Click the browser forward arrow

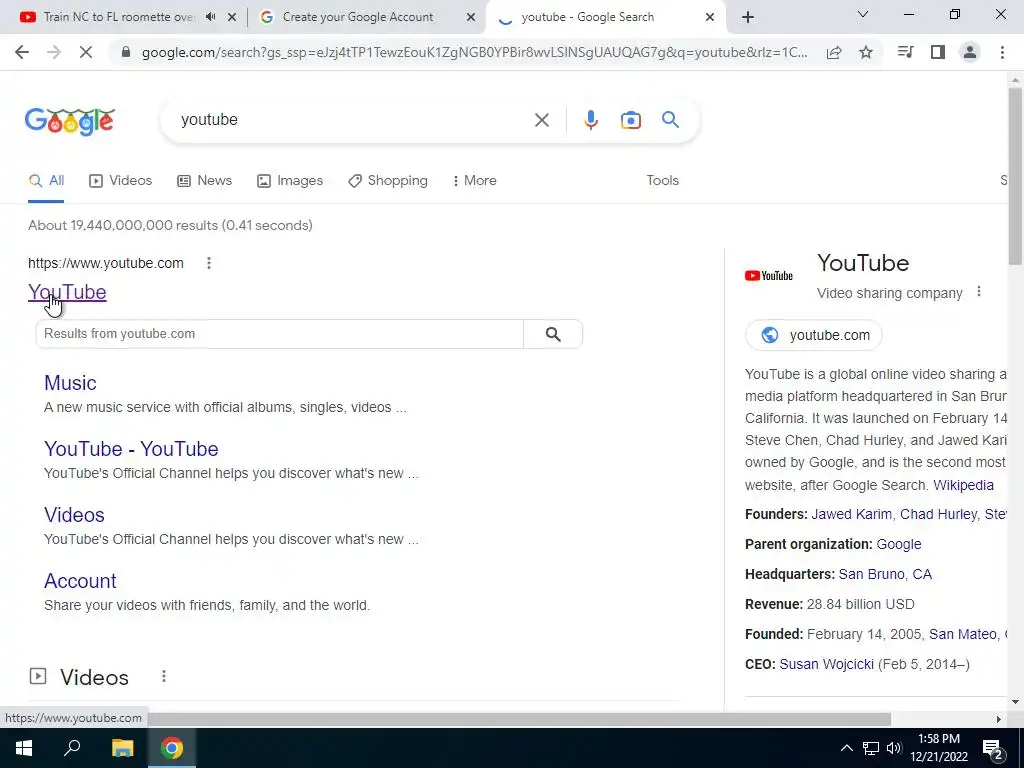tap(54, 52)
